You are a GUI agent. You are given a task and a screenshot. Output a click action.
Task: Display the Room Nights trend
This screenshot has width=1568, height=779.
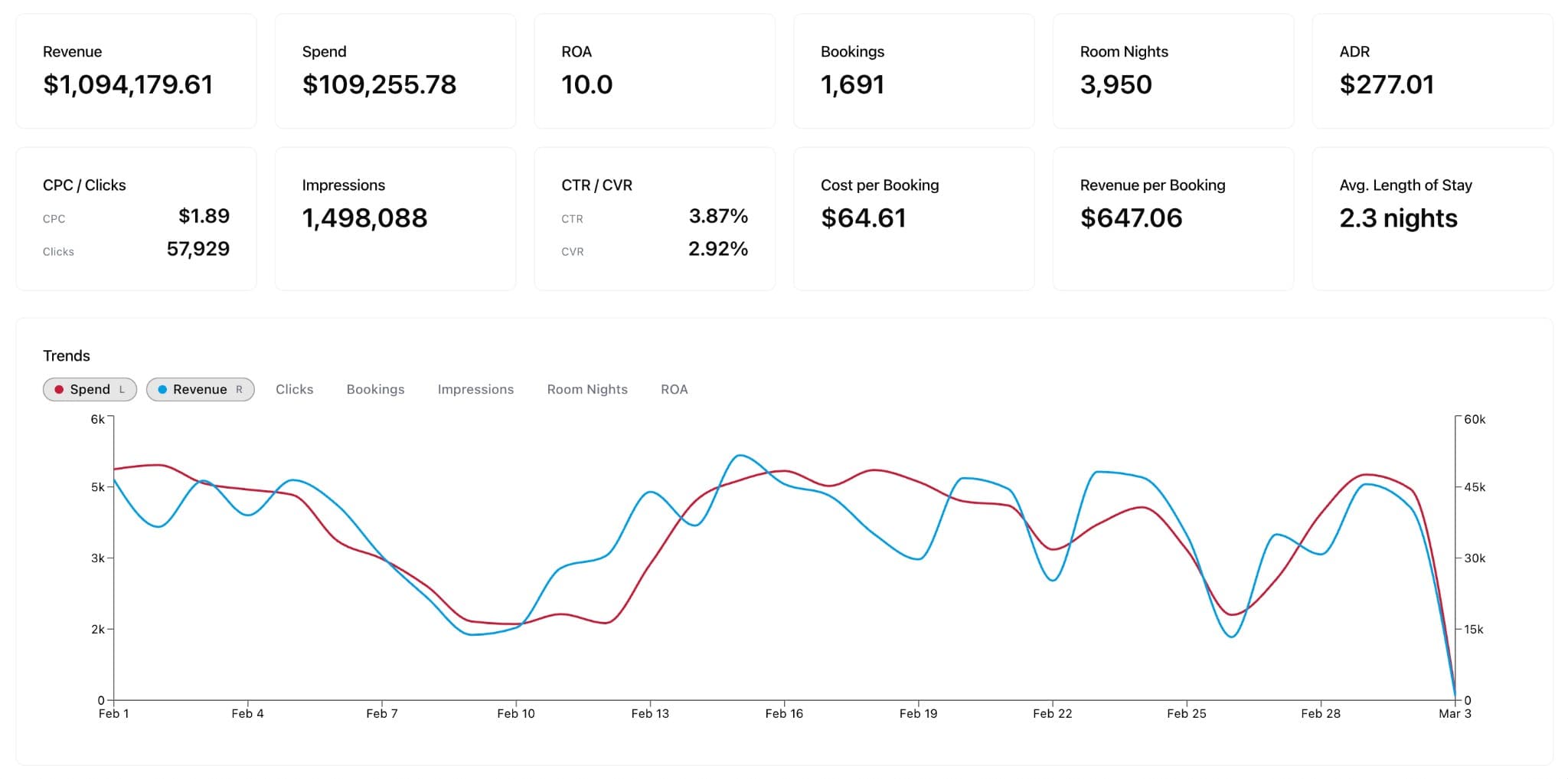coord(586,389)
